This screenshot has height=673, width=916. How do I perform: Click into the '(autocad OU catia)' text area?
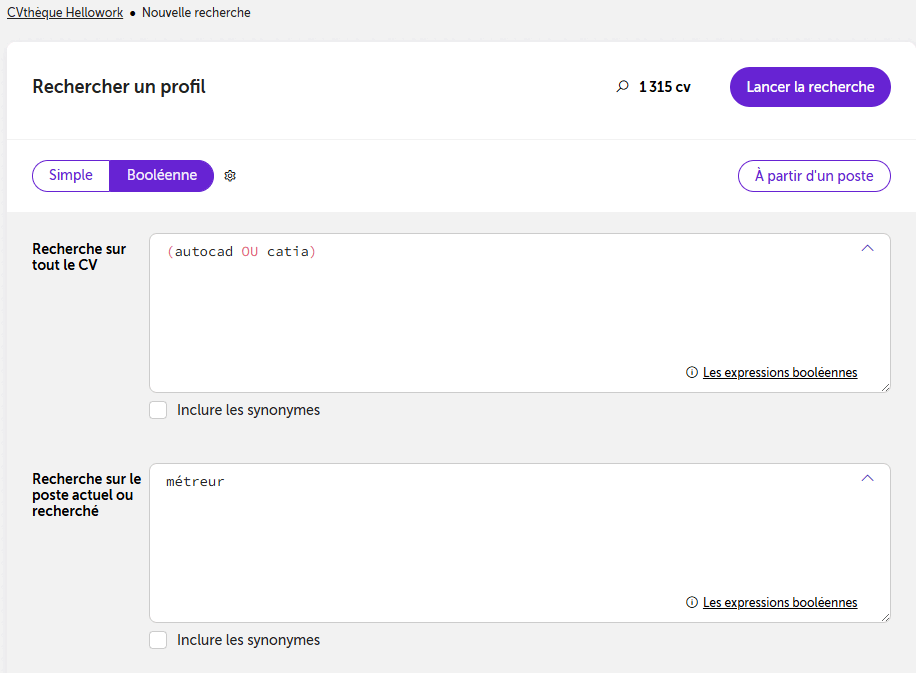[x=520, y=313]
